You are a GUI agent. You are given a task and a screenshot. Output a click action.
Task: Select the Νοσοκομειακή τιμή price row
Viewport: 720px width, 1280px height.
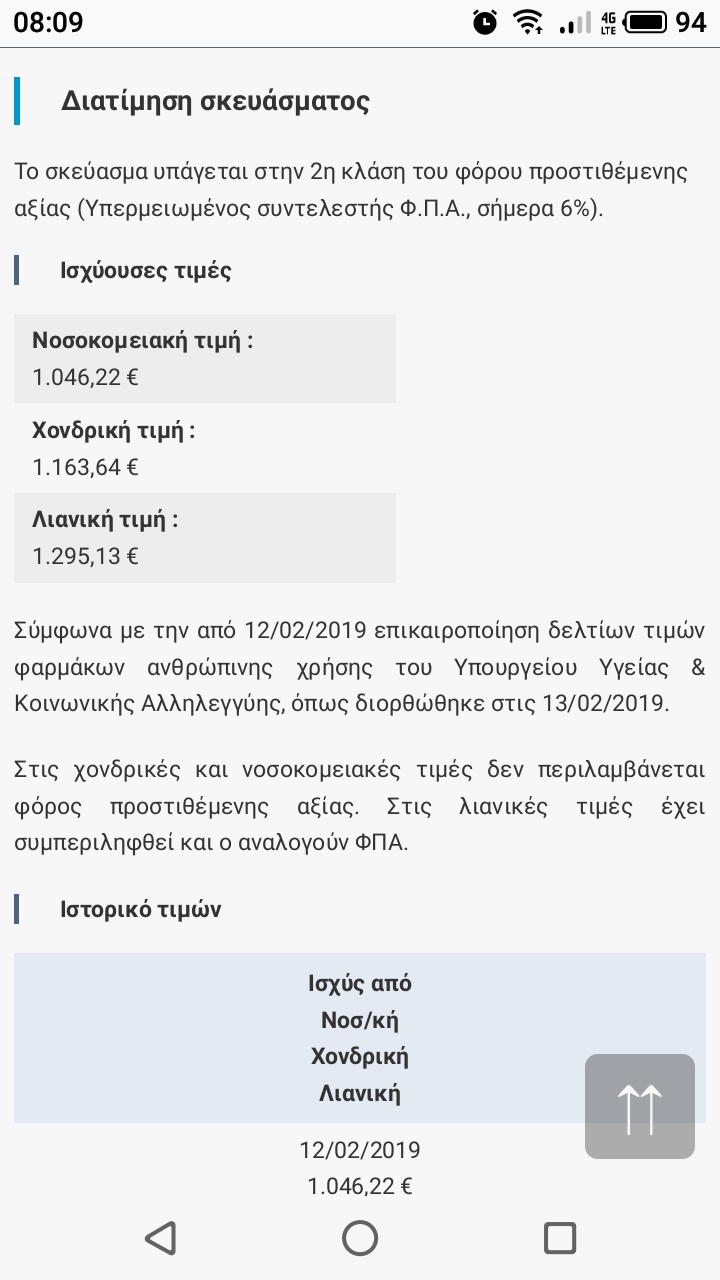205,358
